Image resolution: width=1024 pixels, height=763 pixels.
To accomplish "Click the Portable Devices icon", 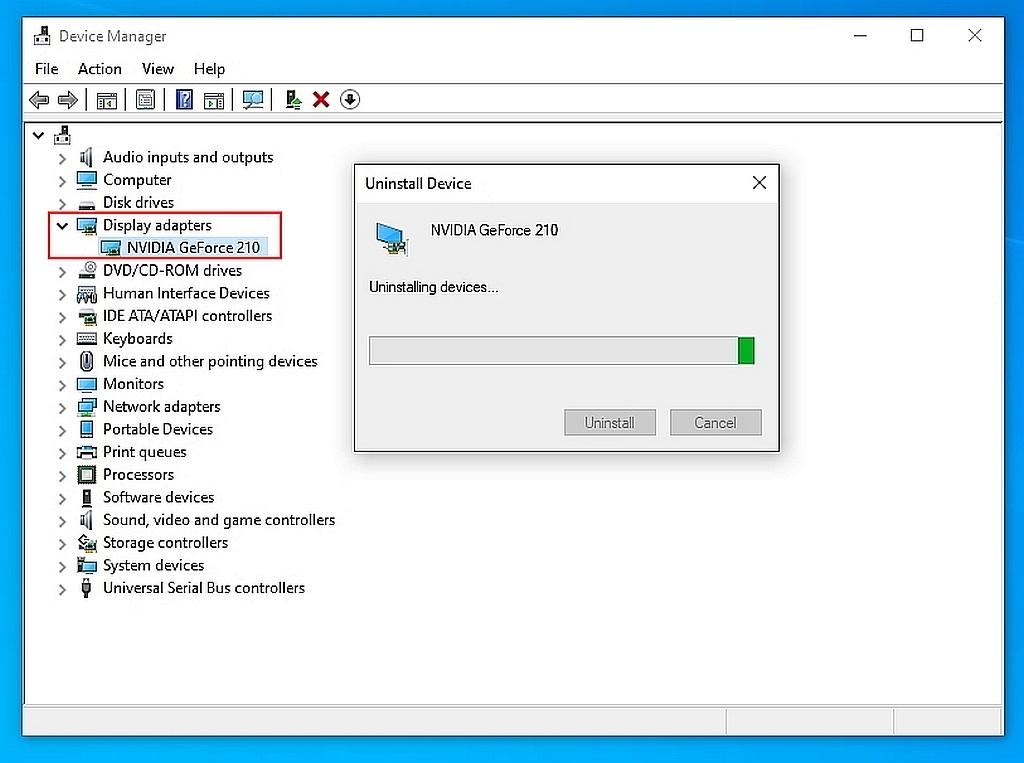I will 87,429.
